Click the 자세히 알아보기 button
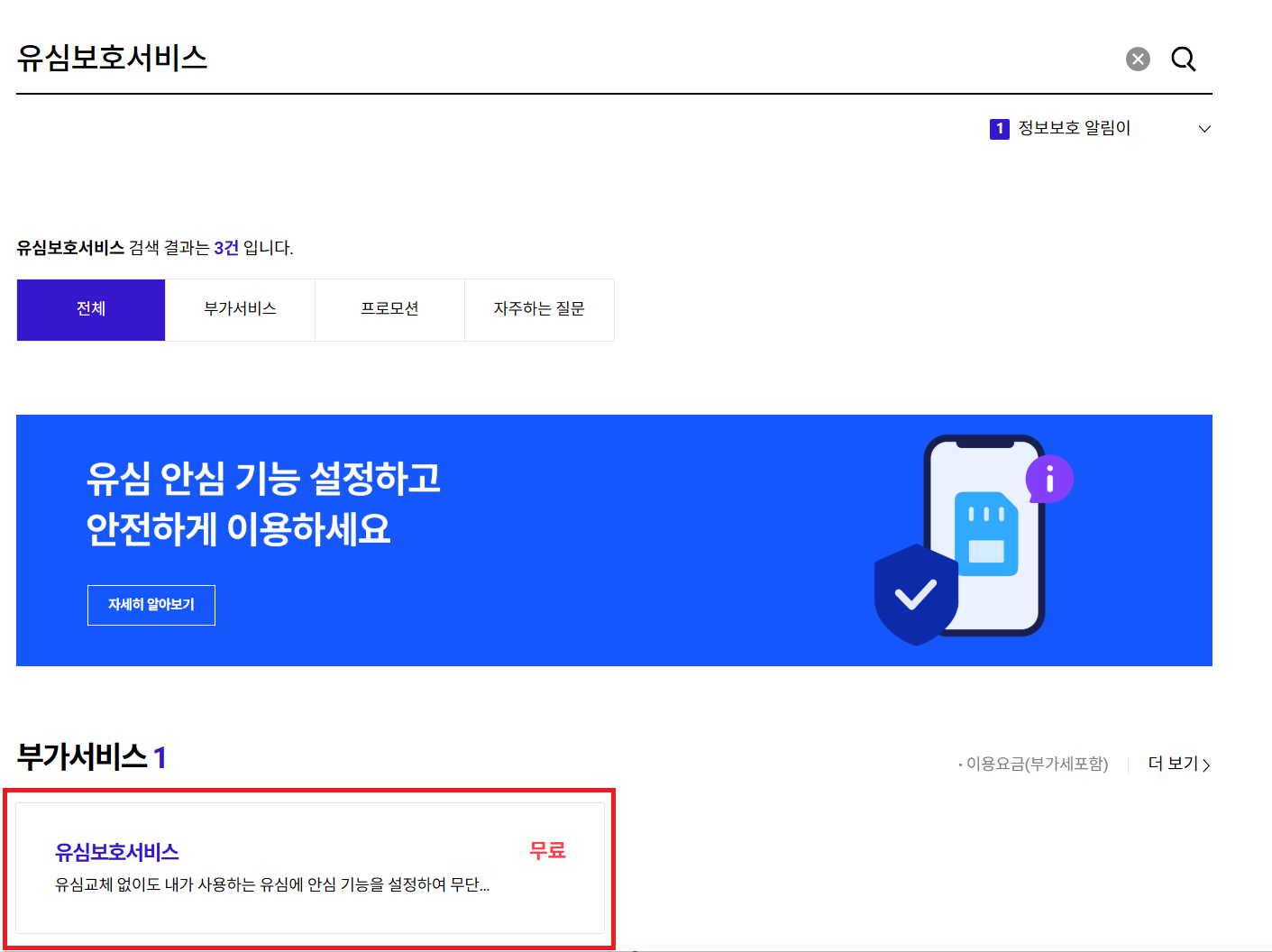1272x952 pixels. point(151,605)
